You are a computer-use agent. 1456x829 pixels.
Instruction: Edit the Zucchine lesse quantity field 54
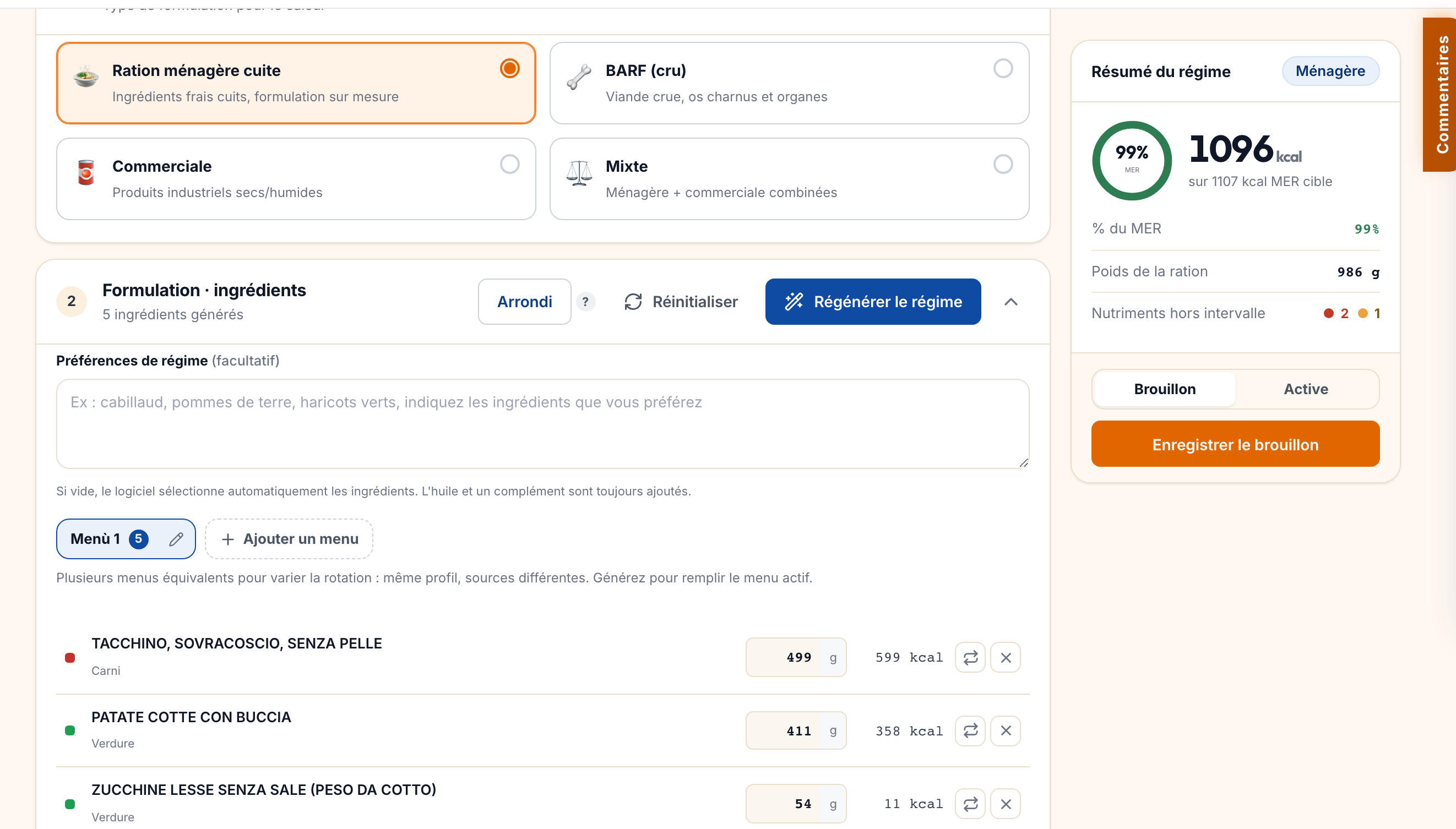click(796, 803)
